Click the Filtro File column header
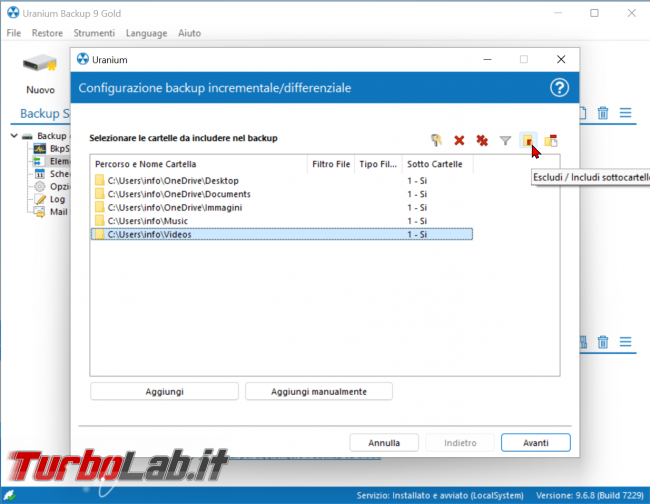The width and height of the screenshot is (650, 504). pyautogui.click(x=331, y=164)
